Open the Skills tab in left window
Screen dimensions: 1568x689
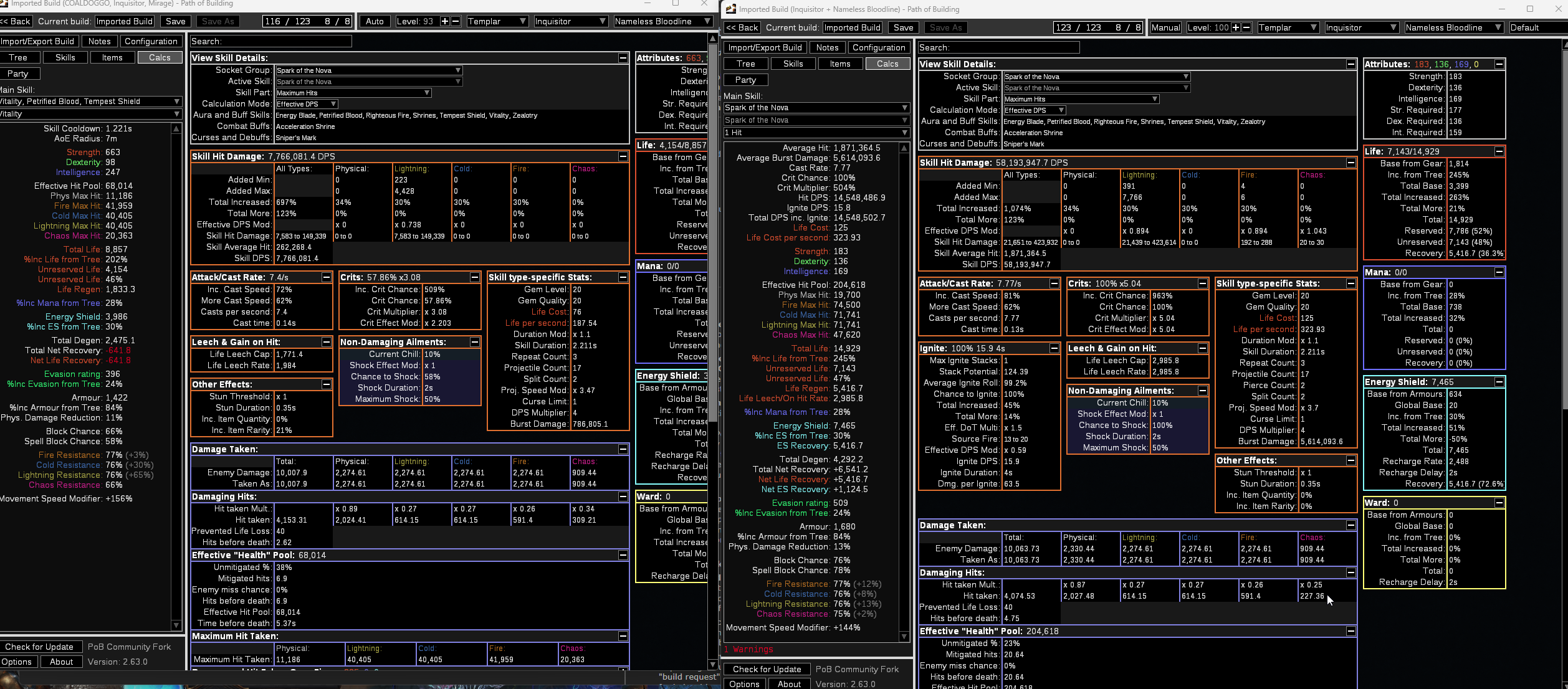(65, 57)
